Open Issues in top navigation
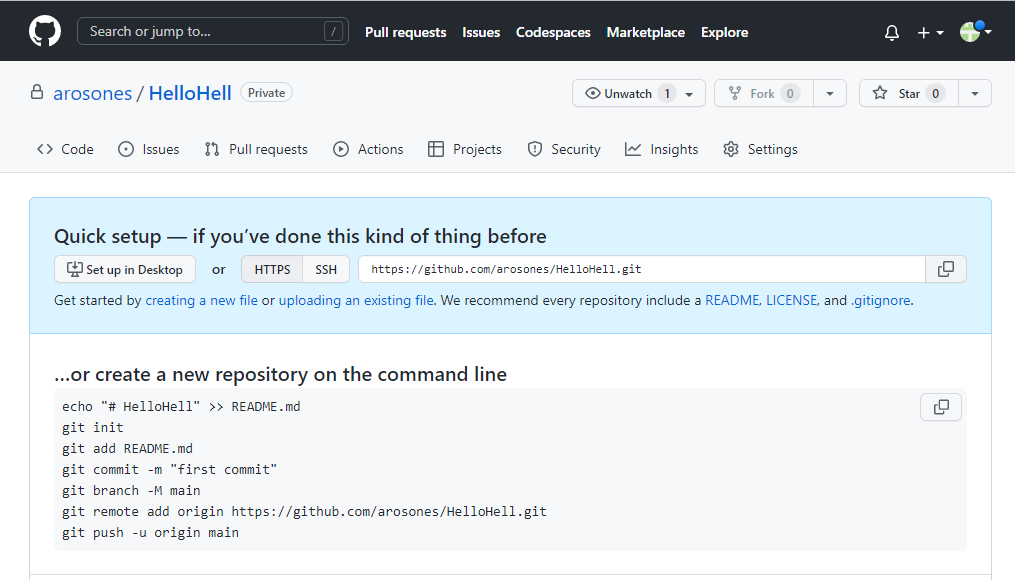The image size is (1015, 580). pyautogui.click(x=481, y=32)
